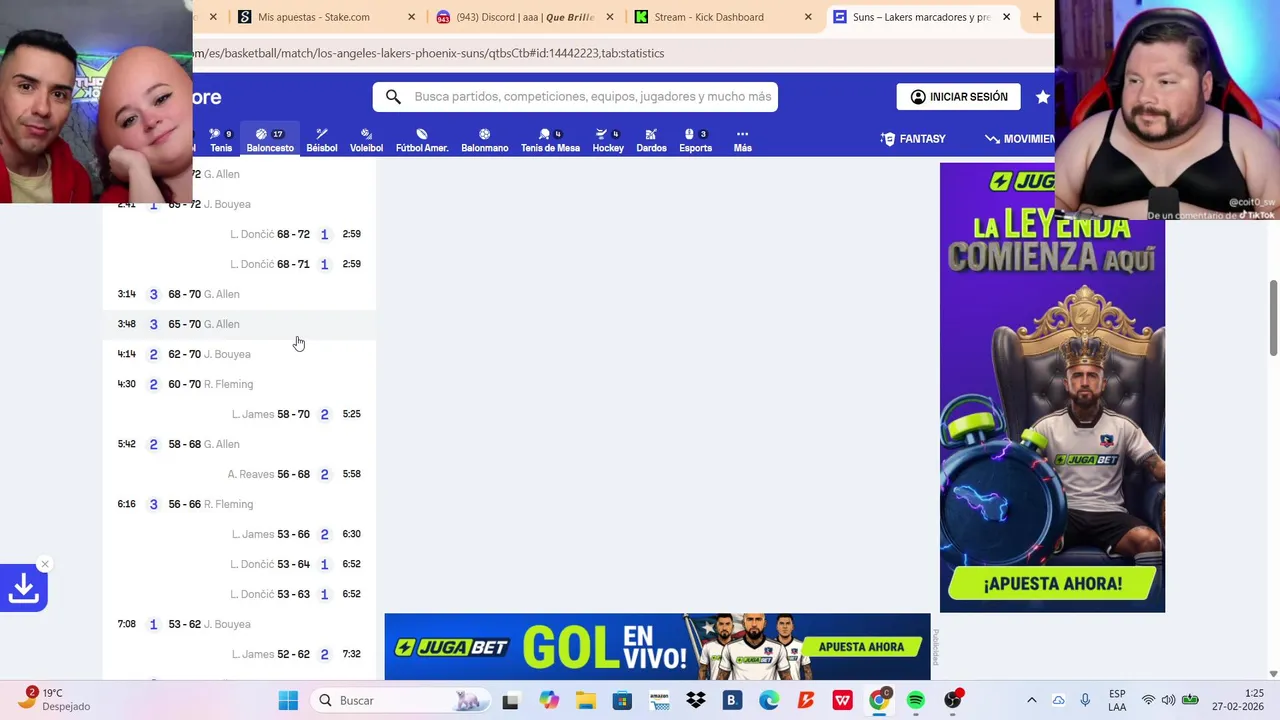Viewport: 1280px width, 720px height.
Task: Click the L. Dončić 68 - 72 play
Action: tap(239, 234)
